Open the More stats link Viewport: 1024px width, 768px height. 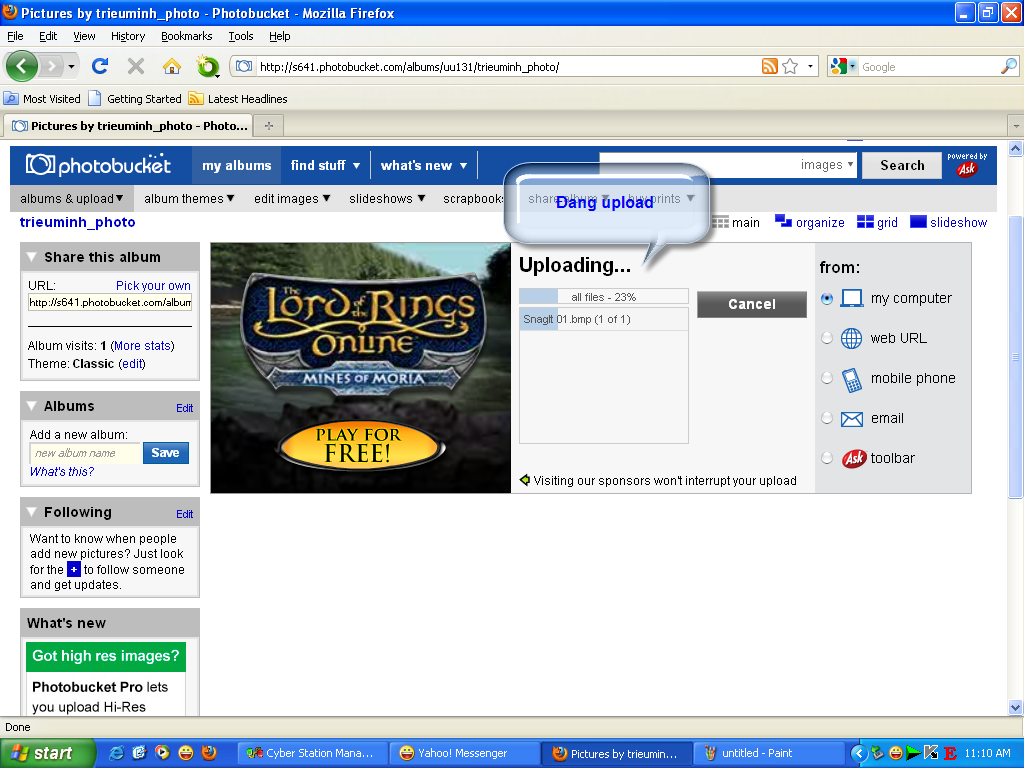(x=142, y=345)
